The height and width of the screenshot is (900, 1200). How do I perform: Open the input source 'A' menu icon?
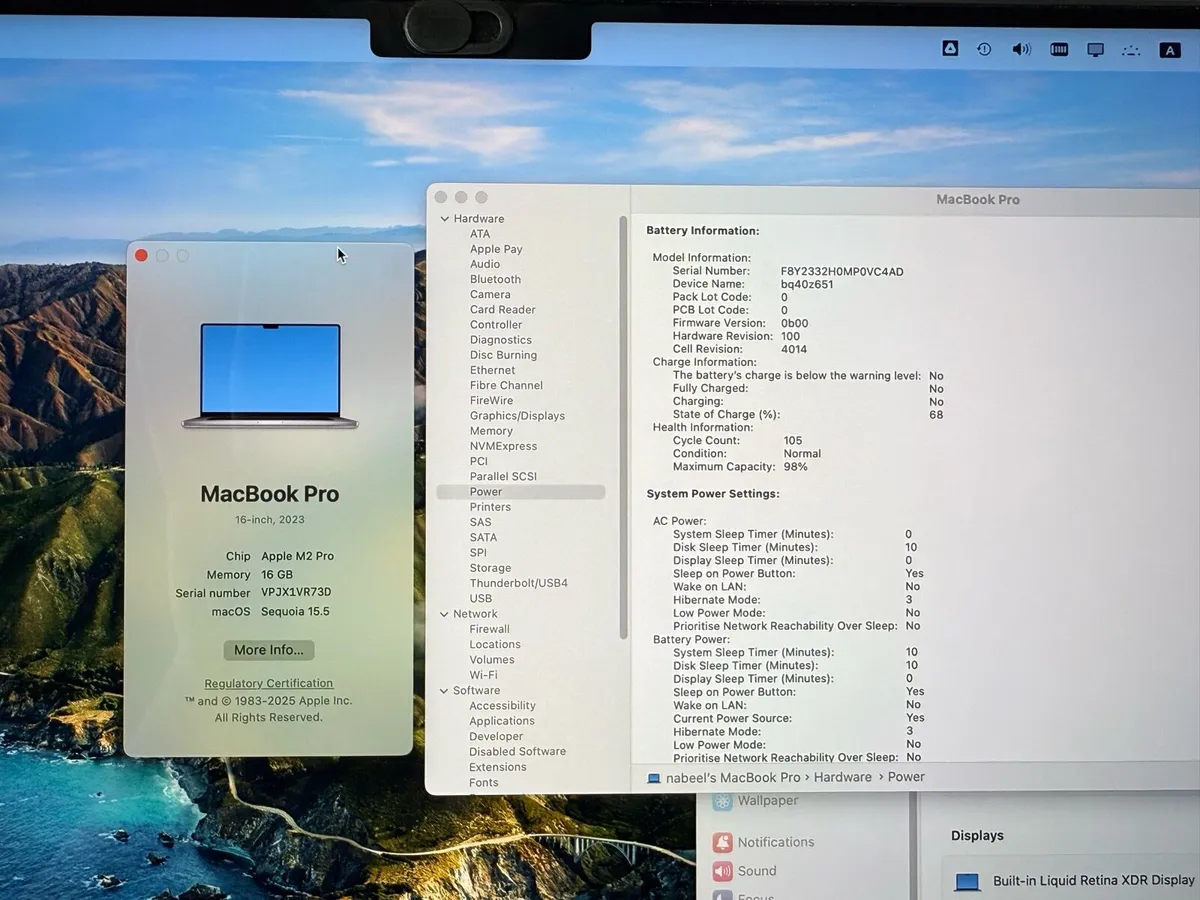(1169, 50)
